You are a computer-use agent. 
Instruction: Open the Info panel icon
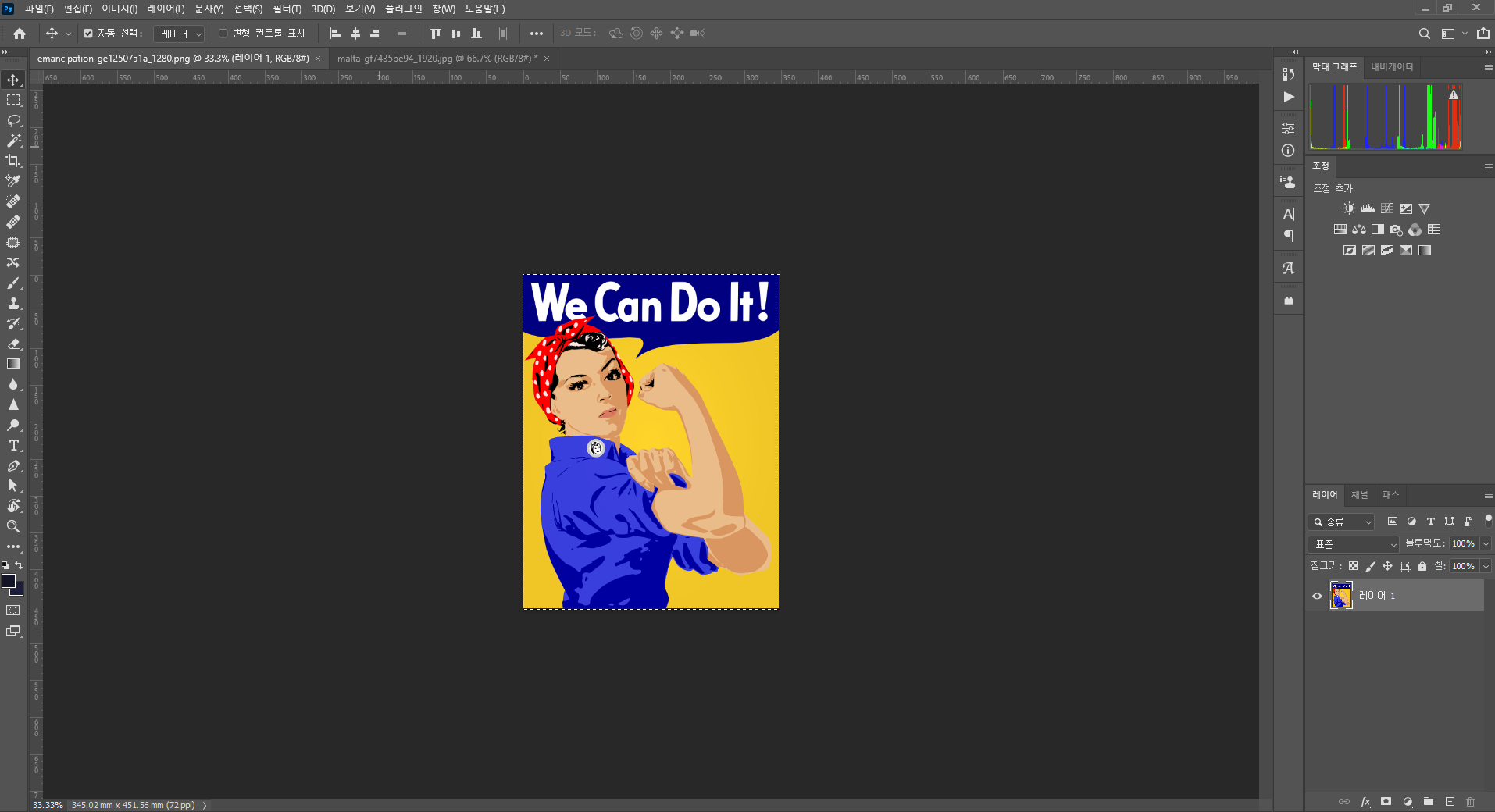pos(1289,151)
